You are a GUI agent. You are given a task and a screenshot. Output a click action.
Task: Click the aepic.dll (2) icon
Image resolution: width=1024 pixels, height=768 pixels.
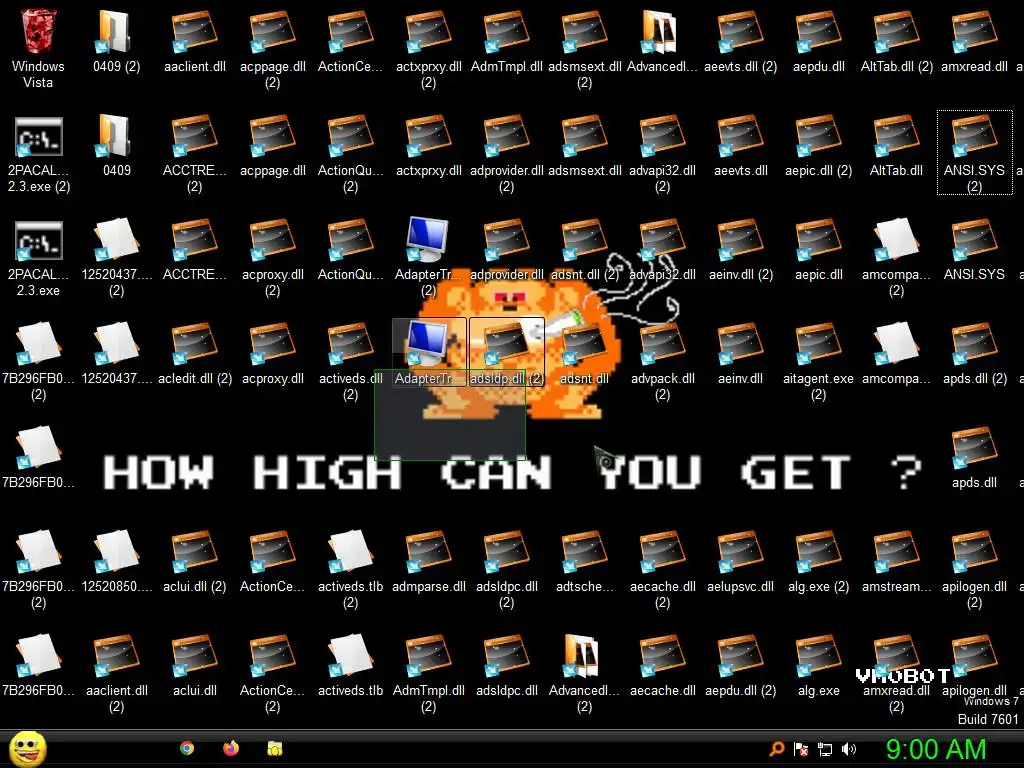pos(818,136)
